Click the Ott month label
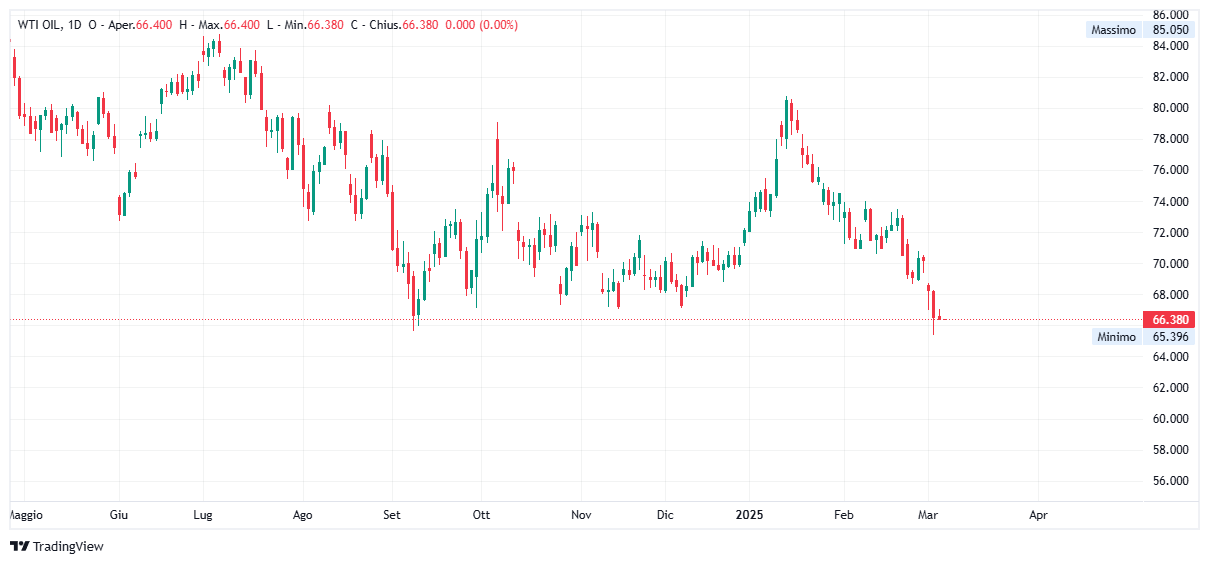 click(481, 515)
